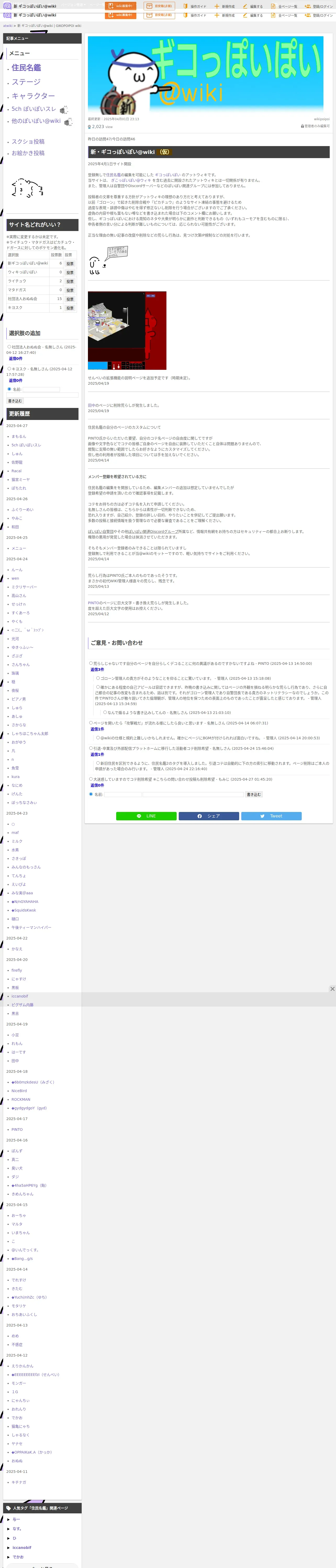The image size is (336, 1568).
Task: Select the 名前 radio in the main comment form
Action: pos(91,794)
